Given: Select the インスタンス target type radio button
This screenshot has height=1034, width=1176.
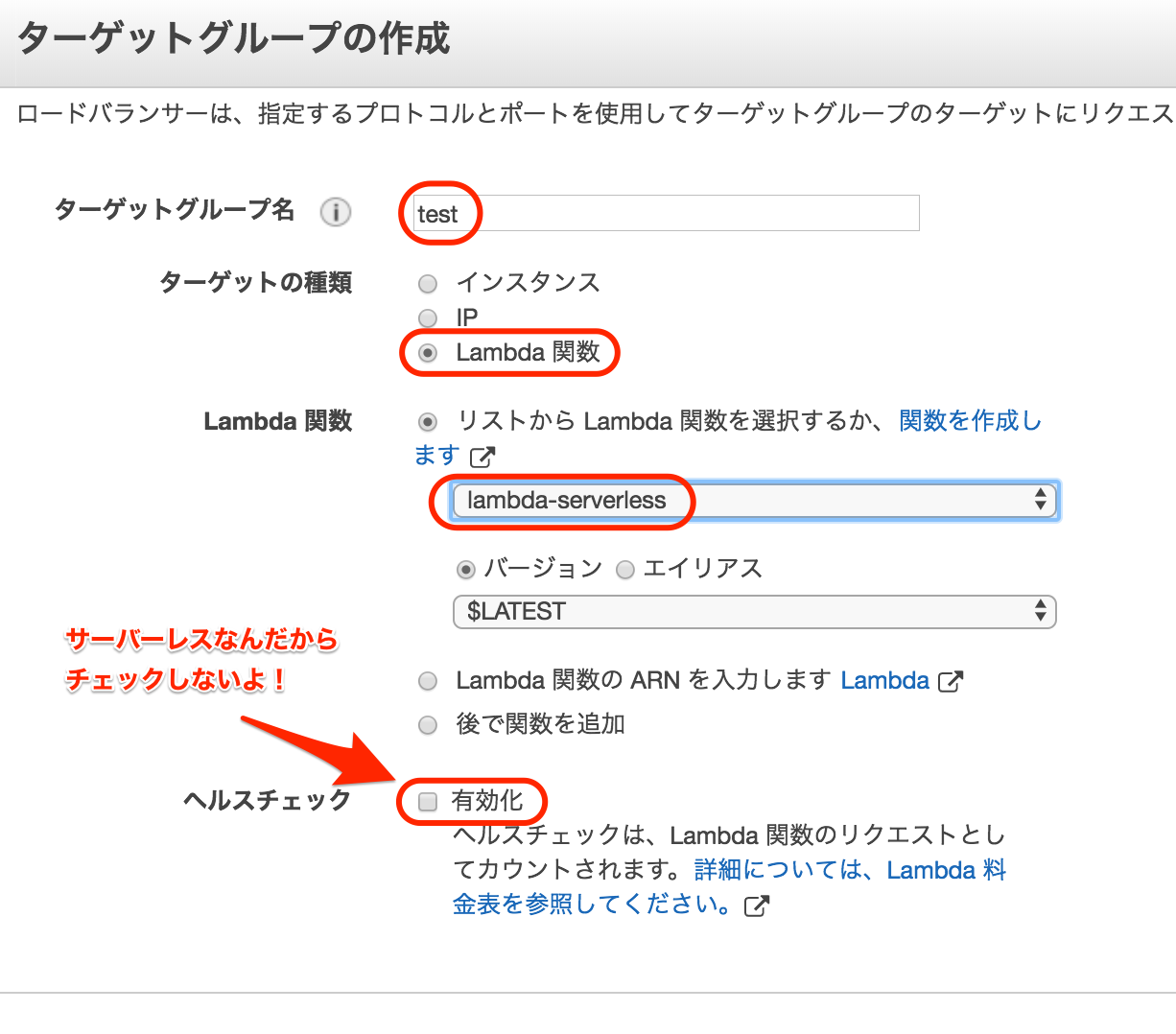Looking at the screenshot, I should tap(427, 283).
